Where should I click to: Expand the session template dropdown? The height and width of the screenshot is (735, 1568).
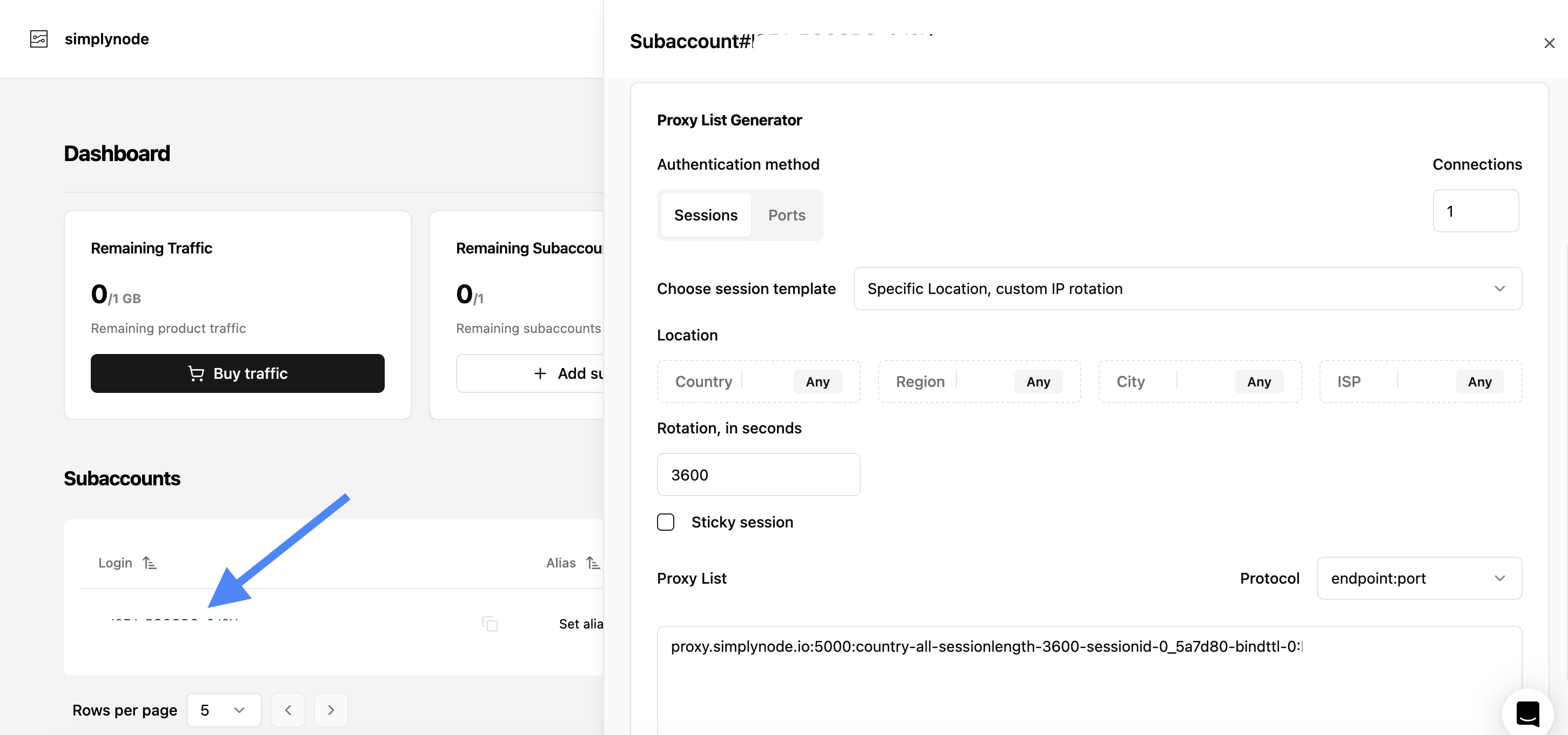click(1187, 289)
